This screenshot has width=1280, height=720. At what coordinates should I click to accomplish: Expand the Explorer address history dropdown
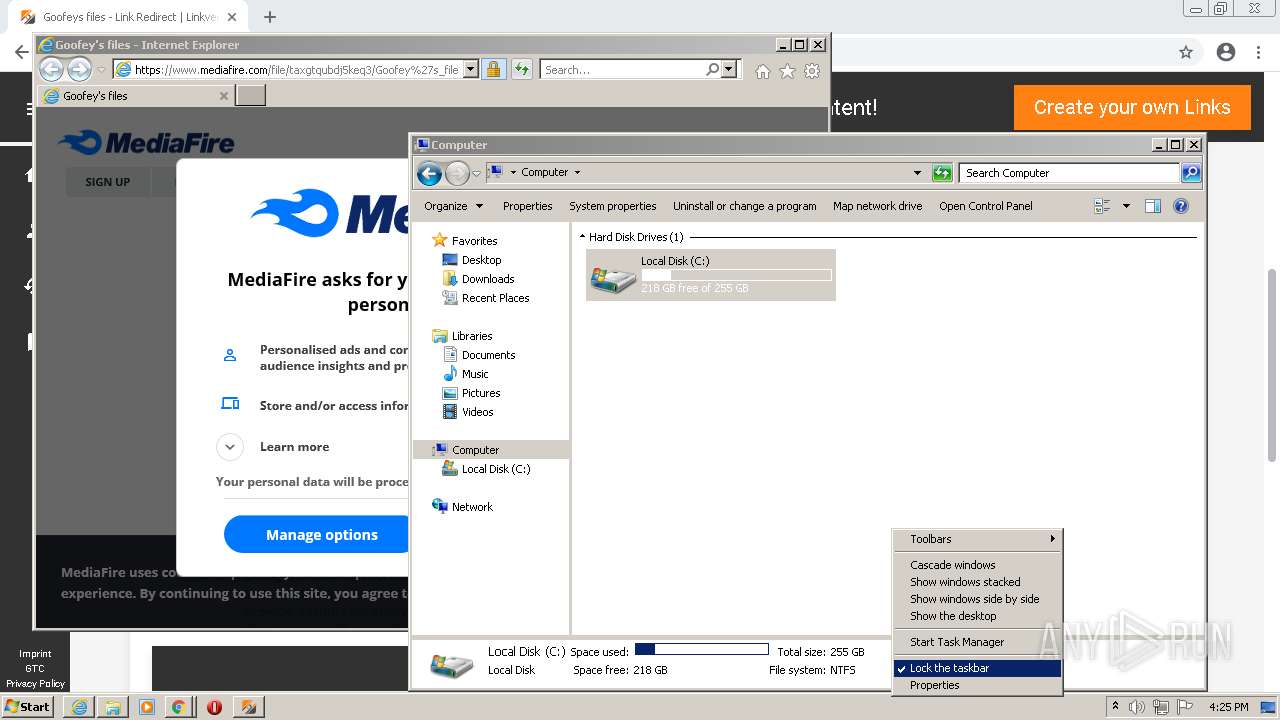917,173
